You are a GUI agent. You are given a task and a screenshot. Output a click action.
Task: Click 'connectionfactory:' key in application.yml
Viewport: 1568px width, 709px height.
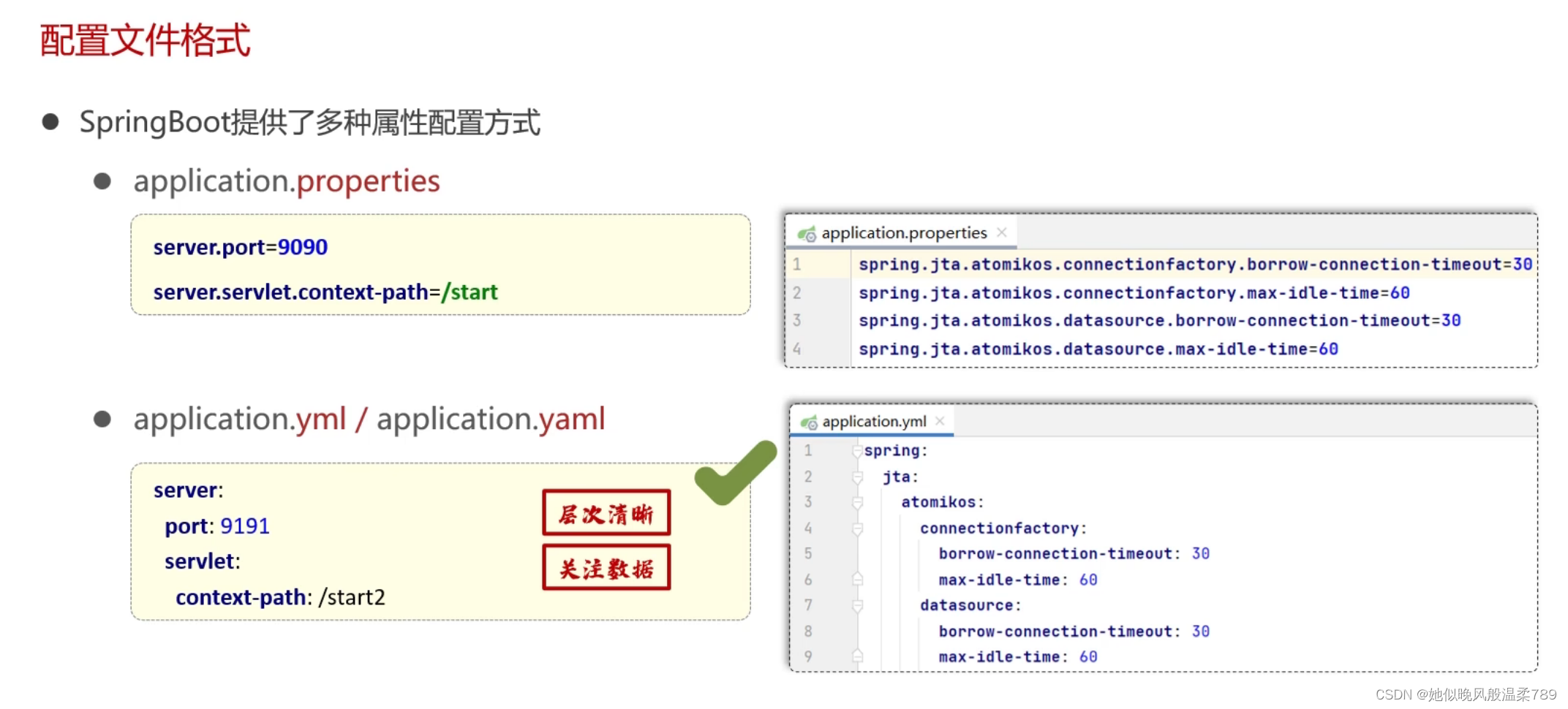(x=1003, y=528)
